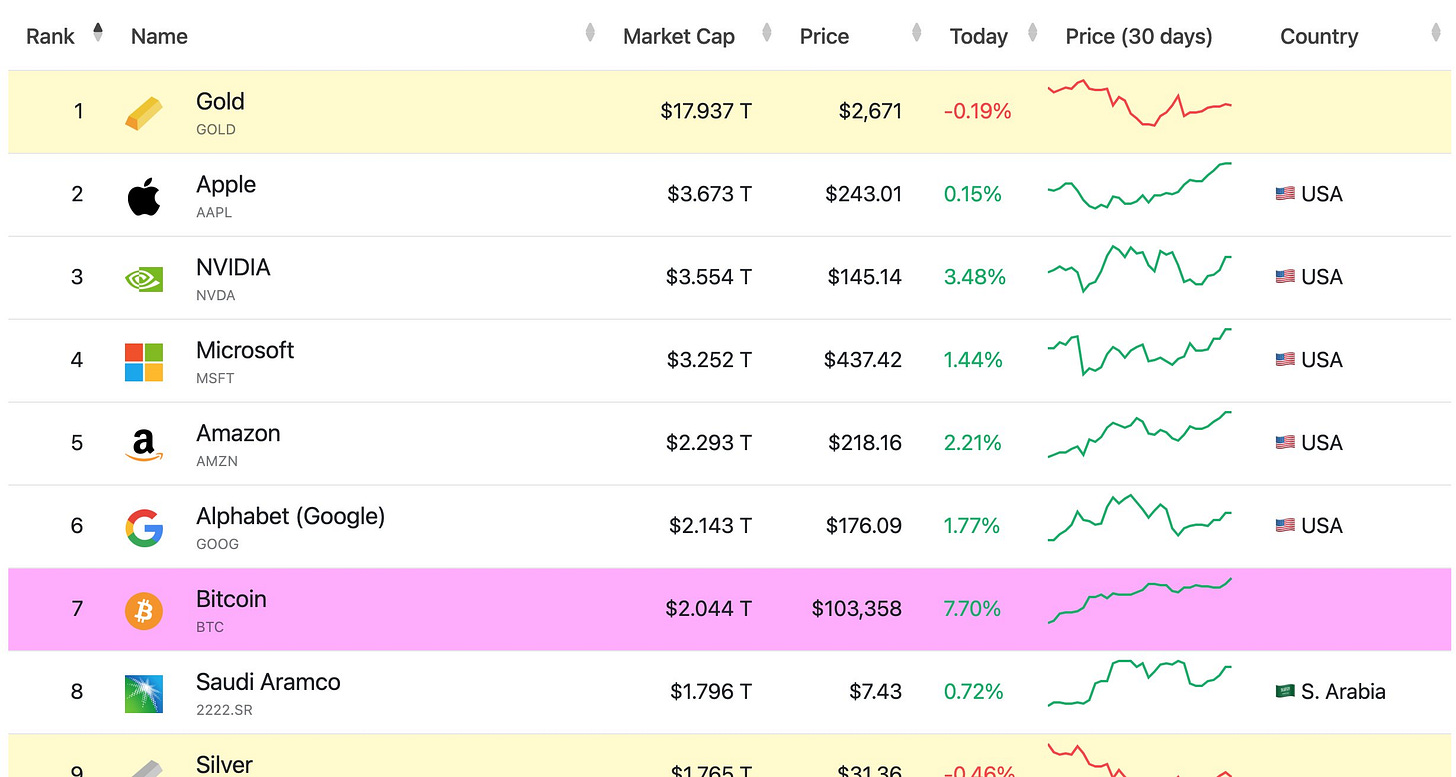Click the Price (30 days) column header
1456x777 pixels.
(1139, 37)
